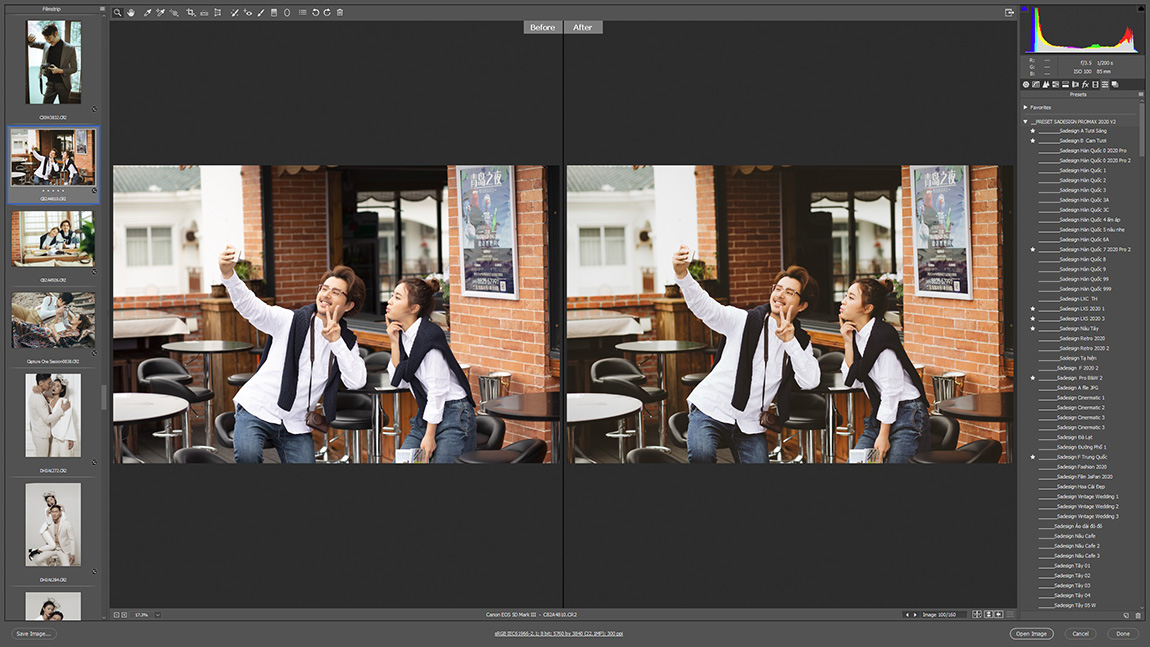Viewport: 1150px width, 647px height.
Task: Toggle full screen mode icon
Action: click(x=1009, y=12)
